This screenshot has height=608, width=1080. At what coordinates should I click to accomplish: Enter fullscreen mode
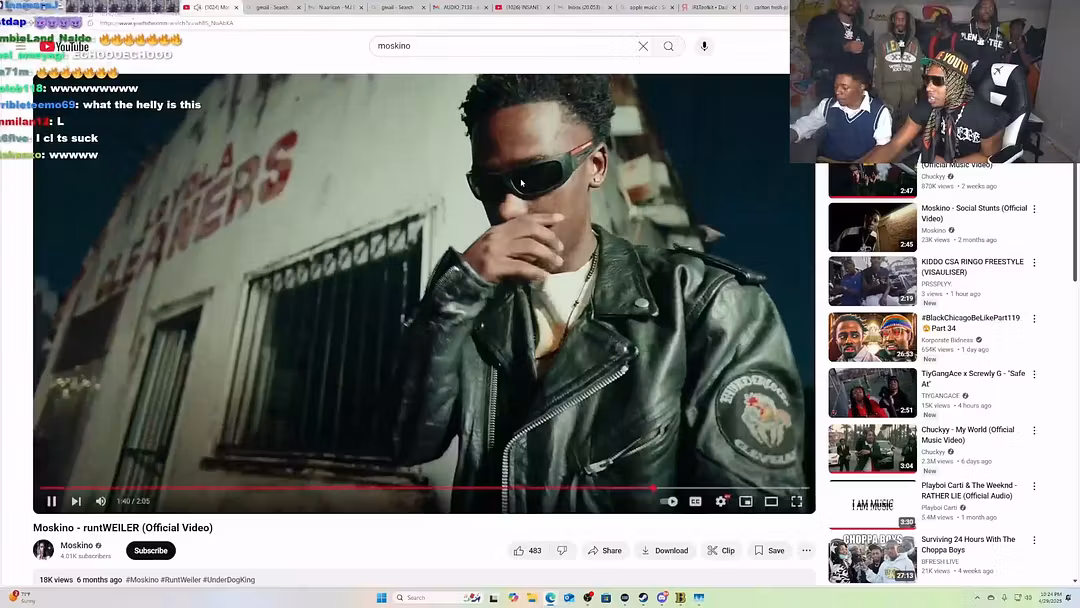[x=797, y=502]
